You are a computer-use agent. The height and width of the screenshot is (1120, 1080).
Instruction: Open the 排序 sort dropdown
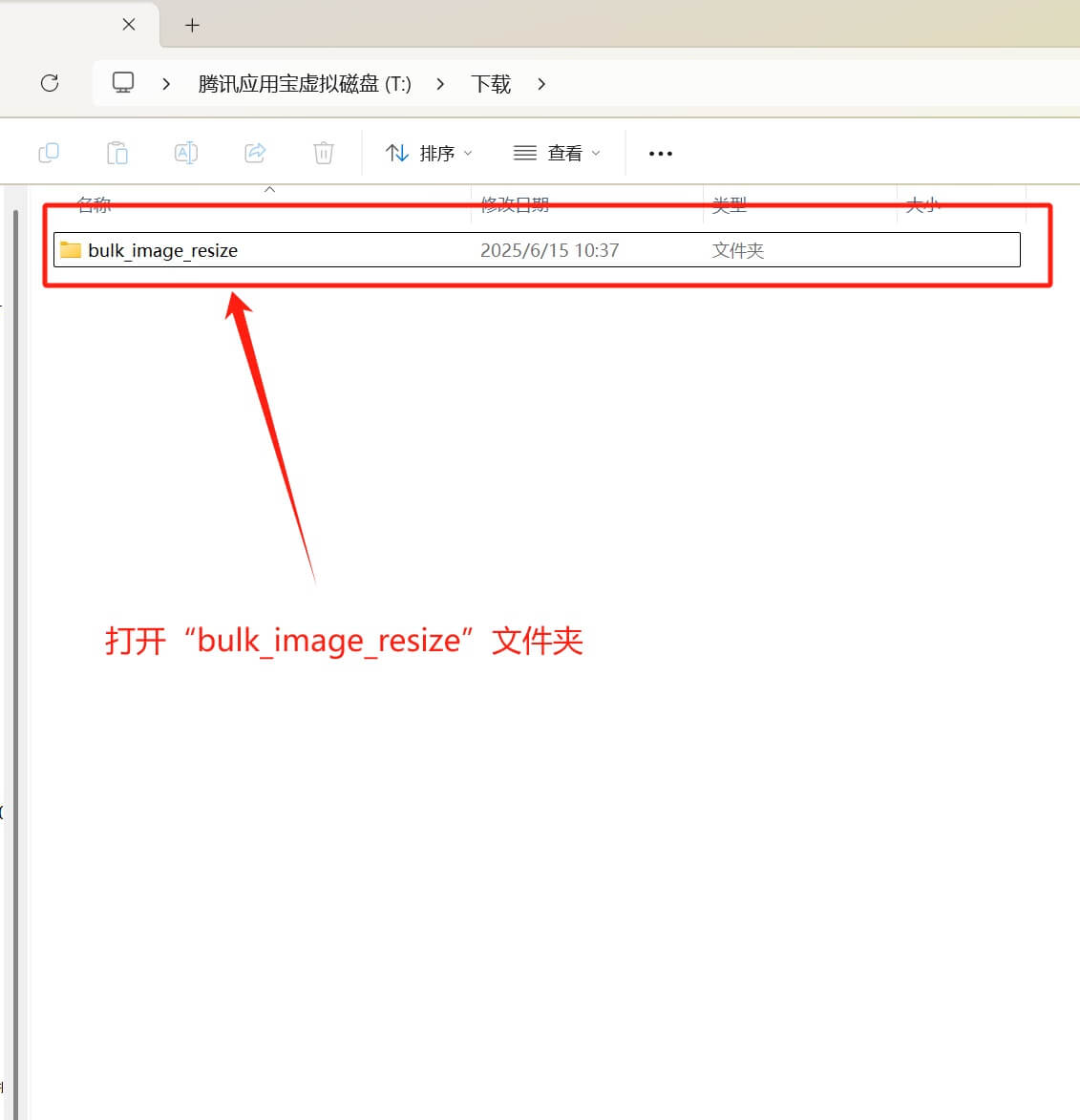click(429, 153)
